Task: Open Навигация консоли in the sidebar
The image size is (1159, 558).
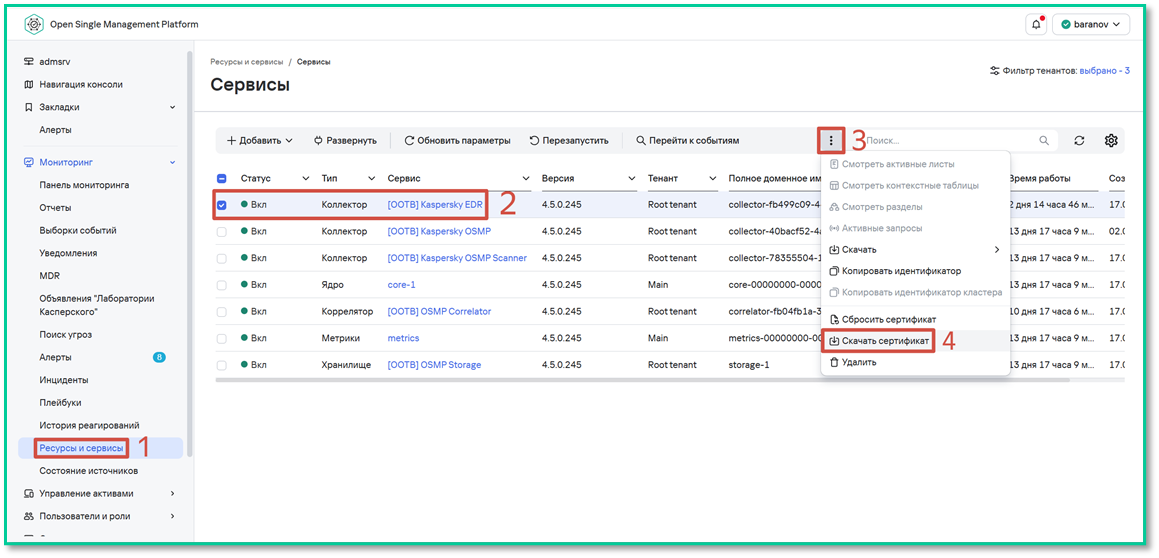Action: [x=81, y=84]
